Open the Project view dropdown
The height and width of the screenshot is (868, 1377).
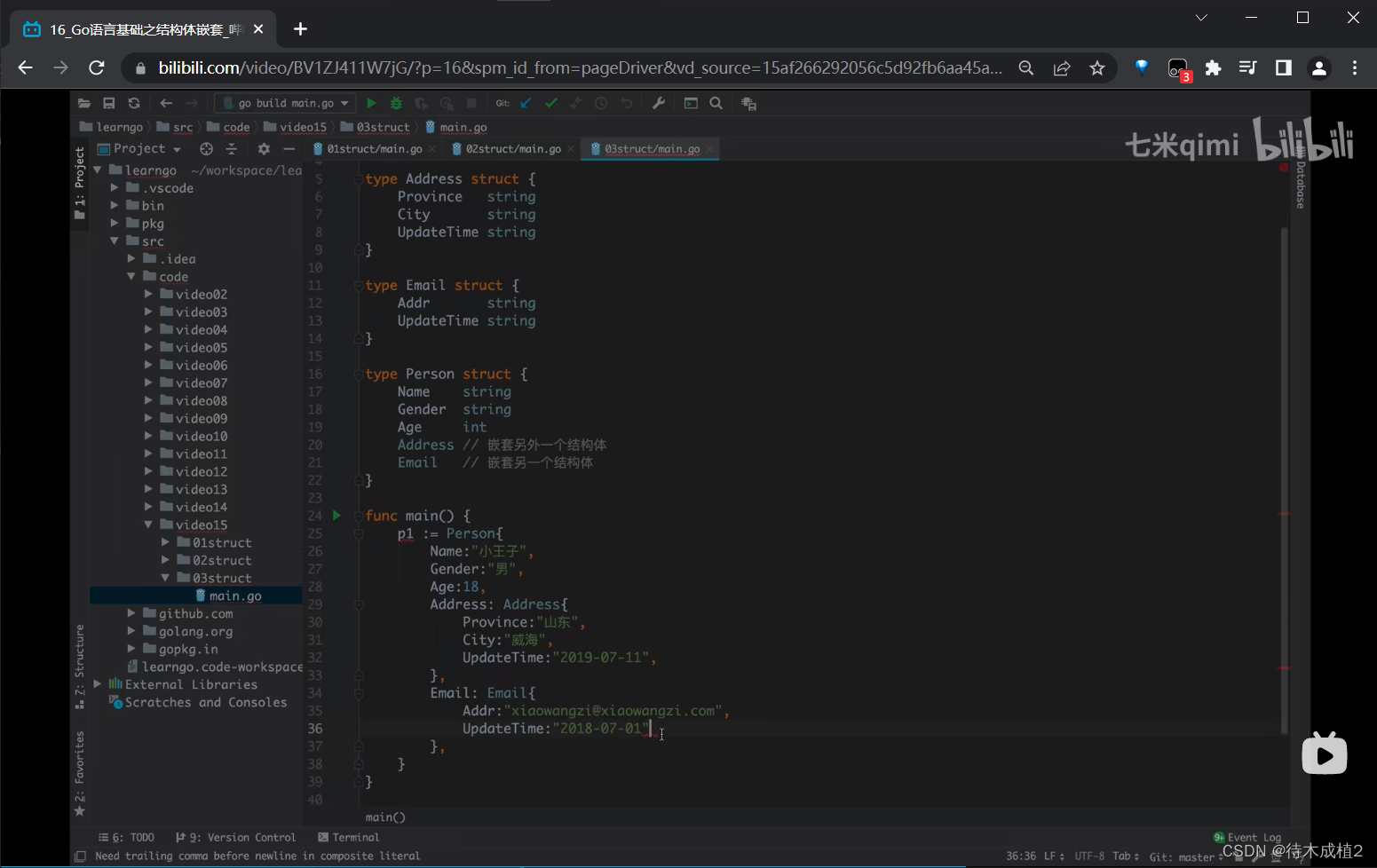tap(139, 149)
